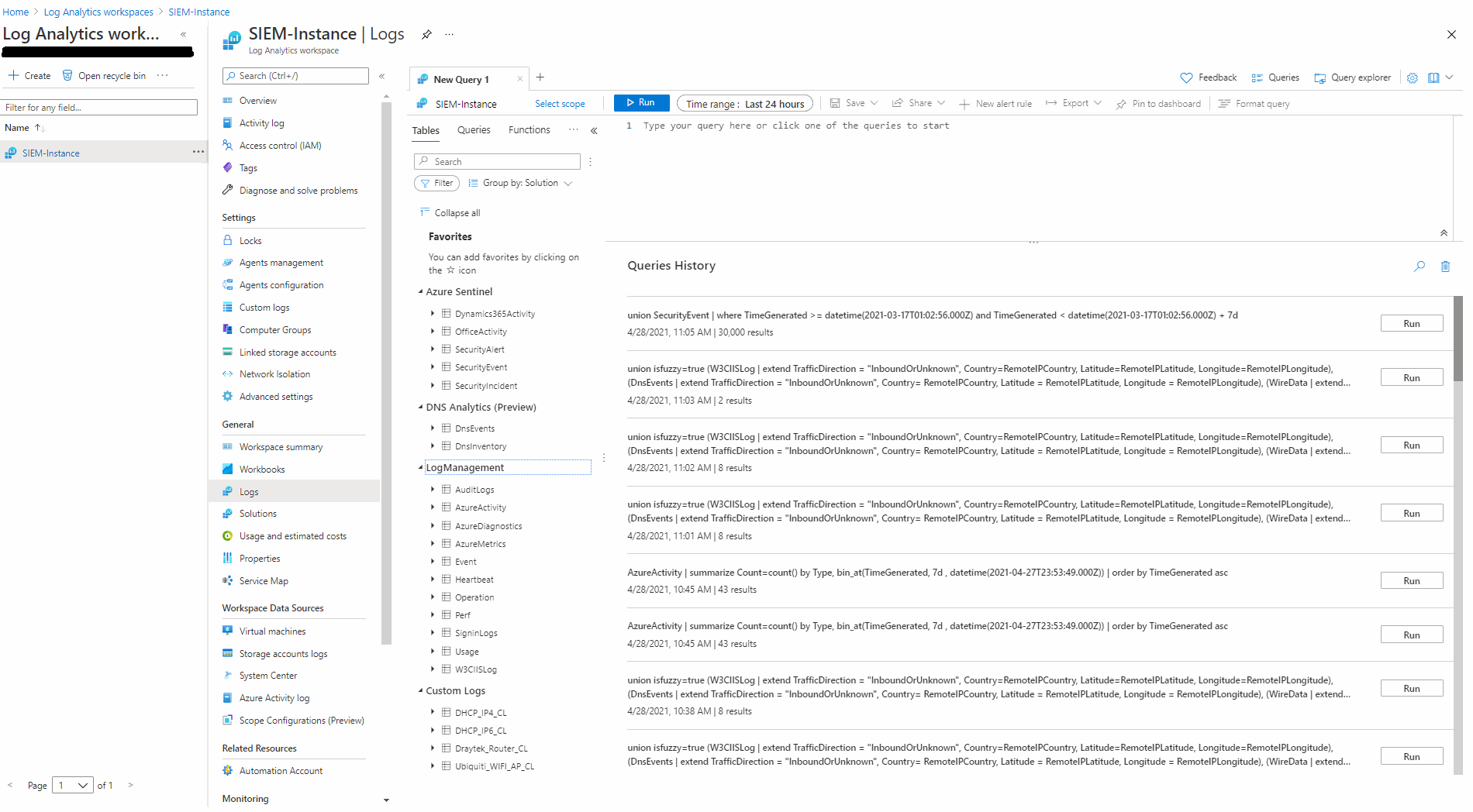The image size is (1473, 812).
Task: Click the tables Search field
Action: coord(498,162)
